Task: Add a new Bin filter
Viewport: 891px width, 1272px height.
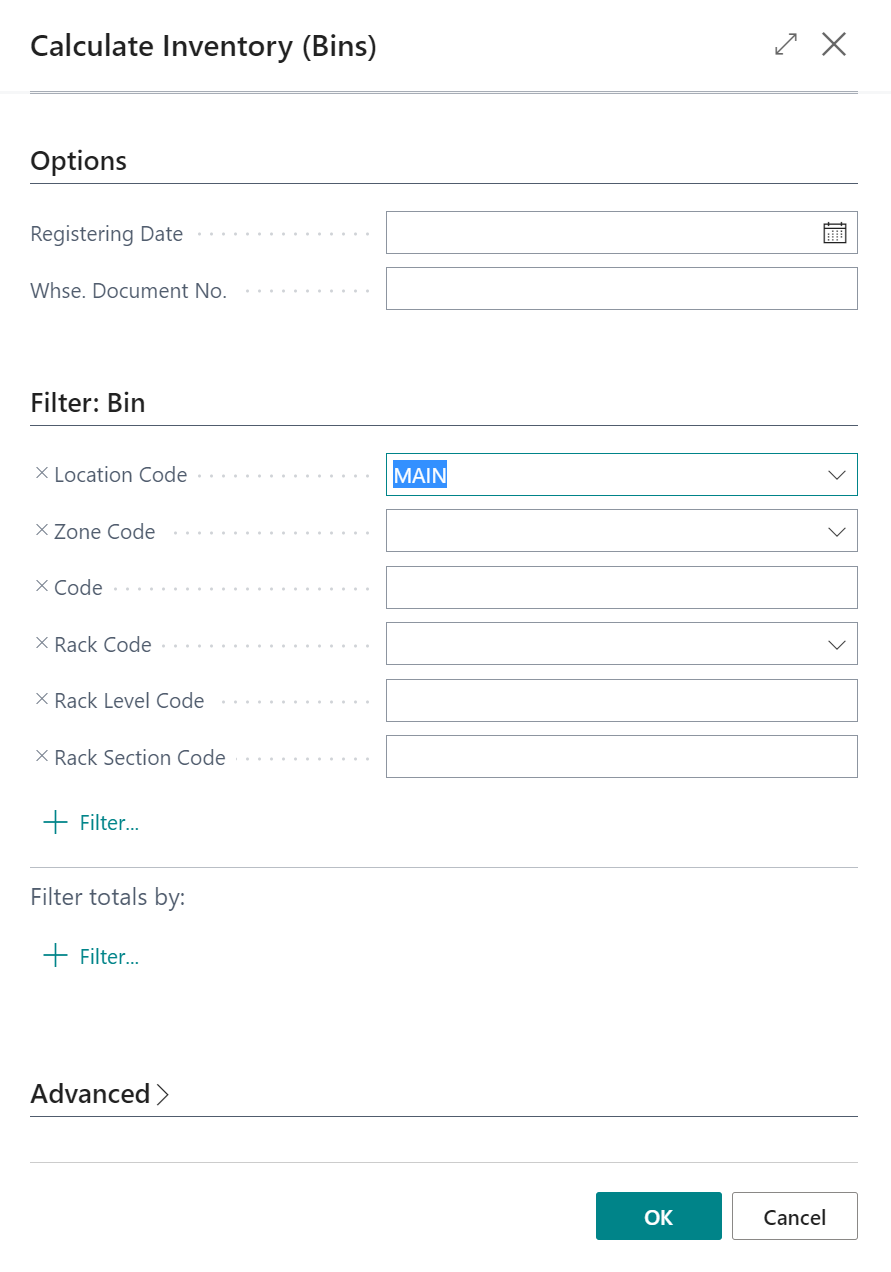Action: point(91,823)
